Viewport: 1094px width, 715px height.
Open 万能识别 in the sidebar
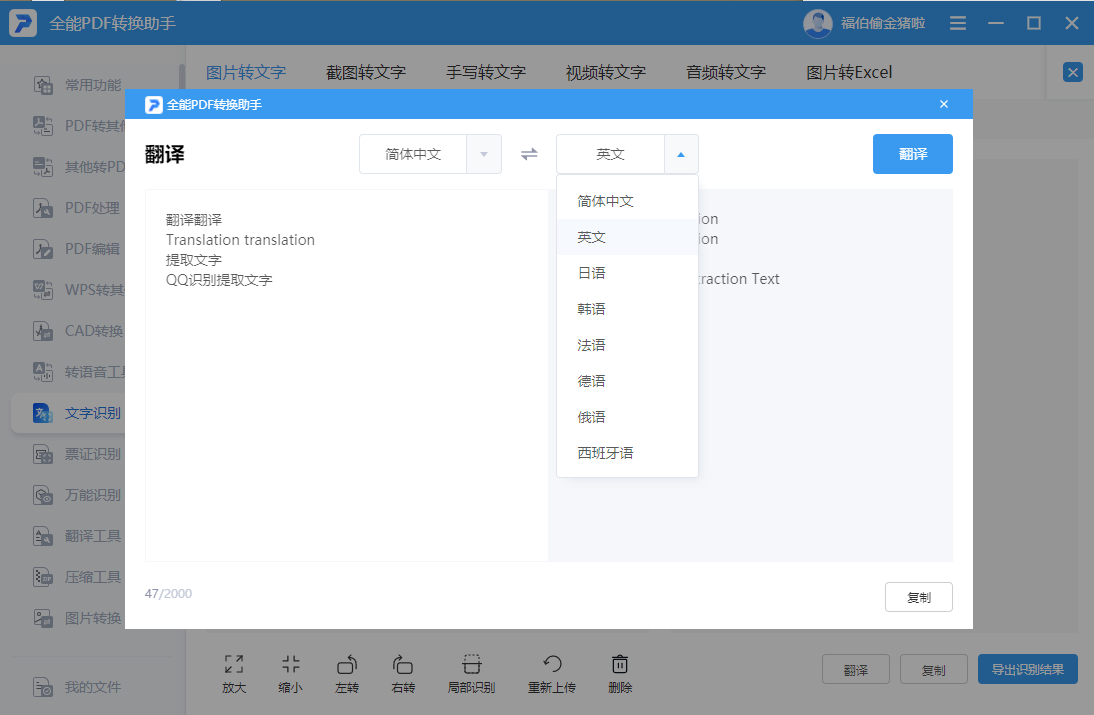click(x=77, y=495)
